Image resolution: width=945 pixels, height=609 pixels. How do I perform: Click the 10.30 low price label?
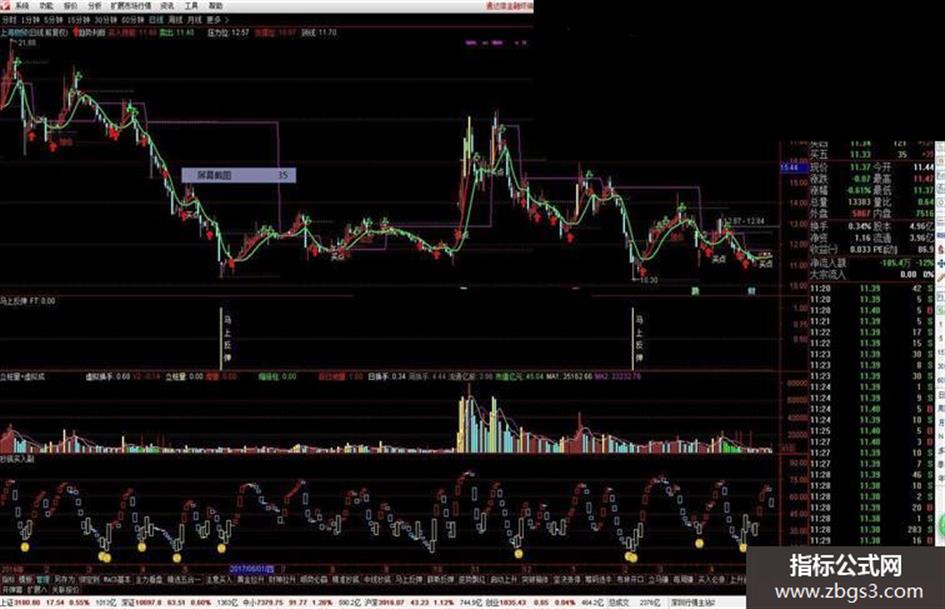(648, 280)
